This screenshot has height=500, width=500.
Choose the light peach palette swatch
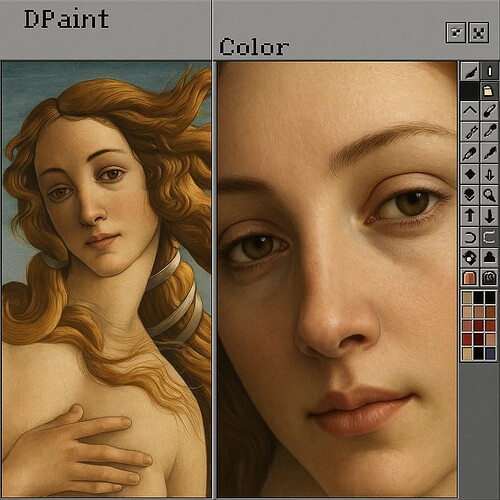(x=467, y=312)
